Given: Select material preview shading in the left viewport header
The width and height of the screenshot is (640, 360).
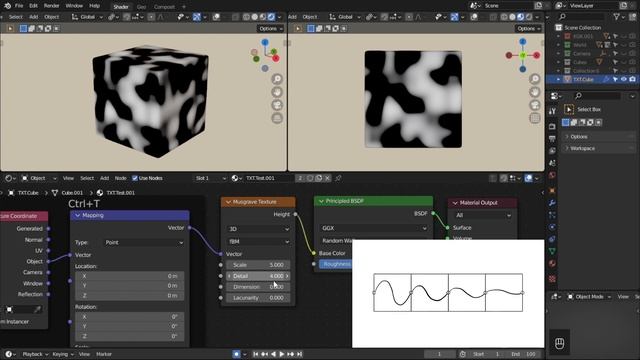Looking at the screenshot, I should 263,17.
